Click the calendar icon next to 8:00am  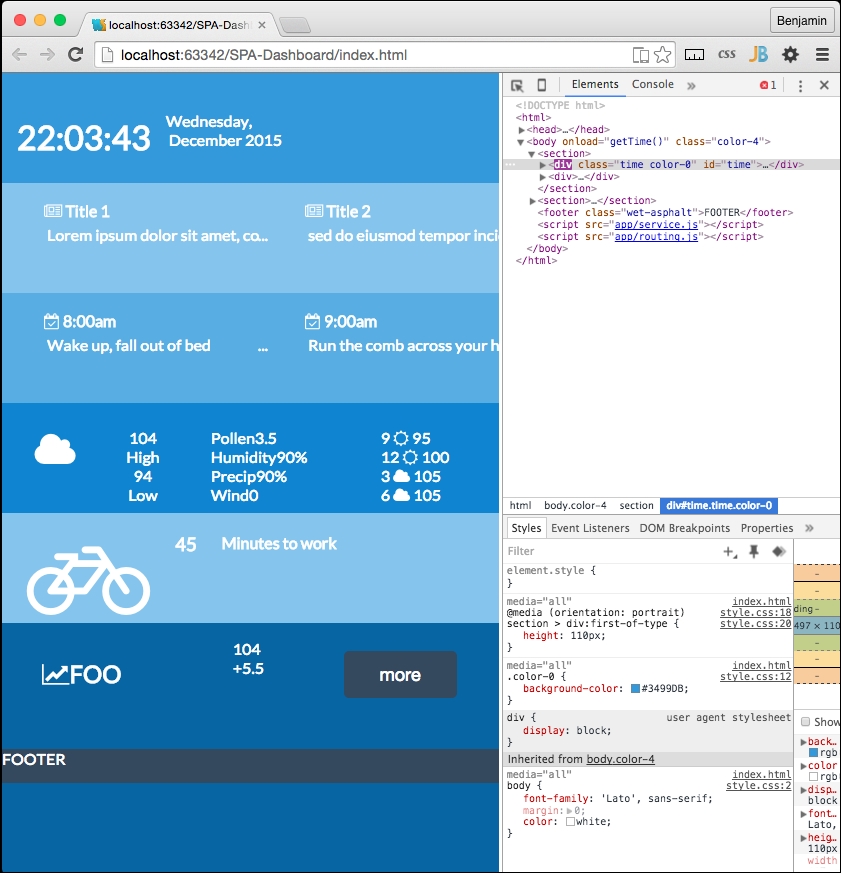51,321
